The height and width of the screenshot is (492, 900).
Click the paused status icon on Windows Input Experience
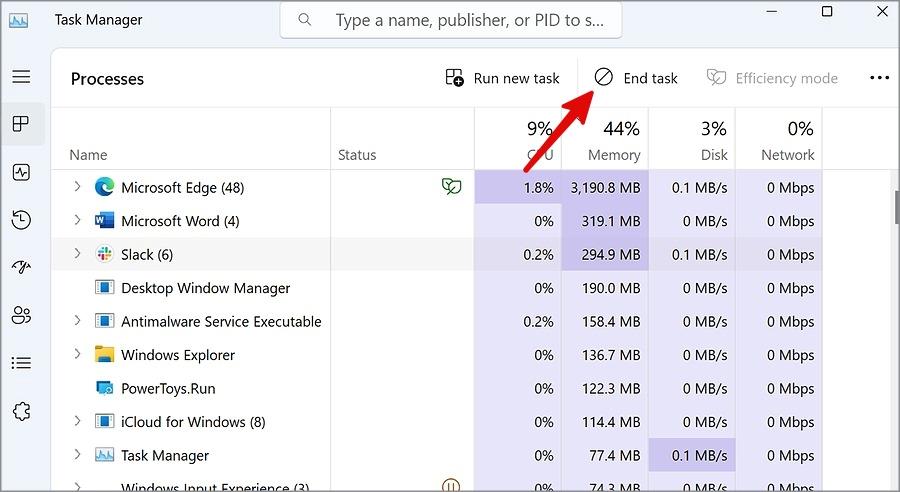tap(451, 486)
